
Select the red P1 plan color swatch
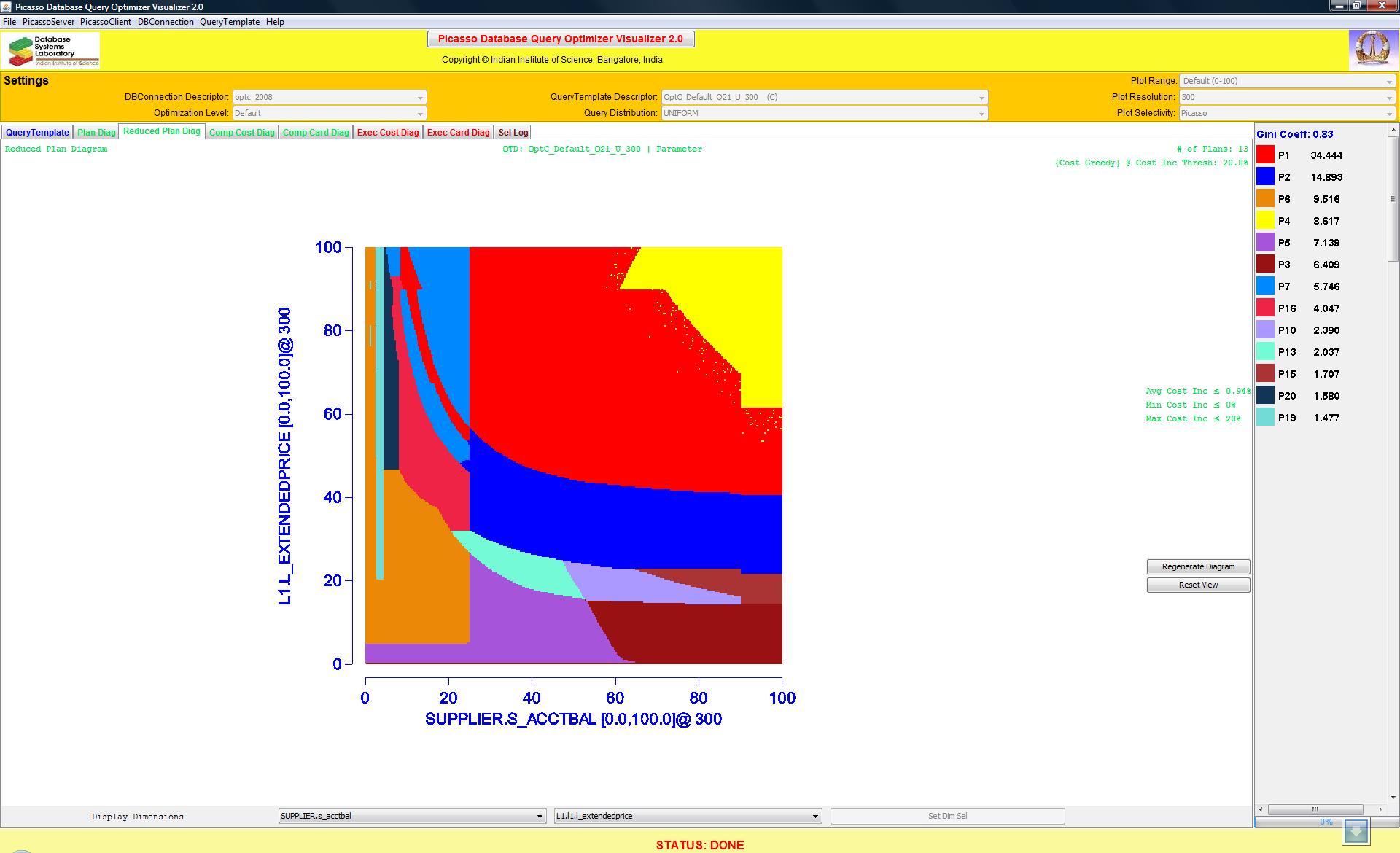click(x=1265, y=155)
